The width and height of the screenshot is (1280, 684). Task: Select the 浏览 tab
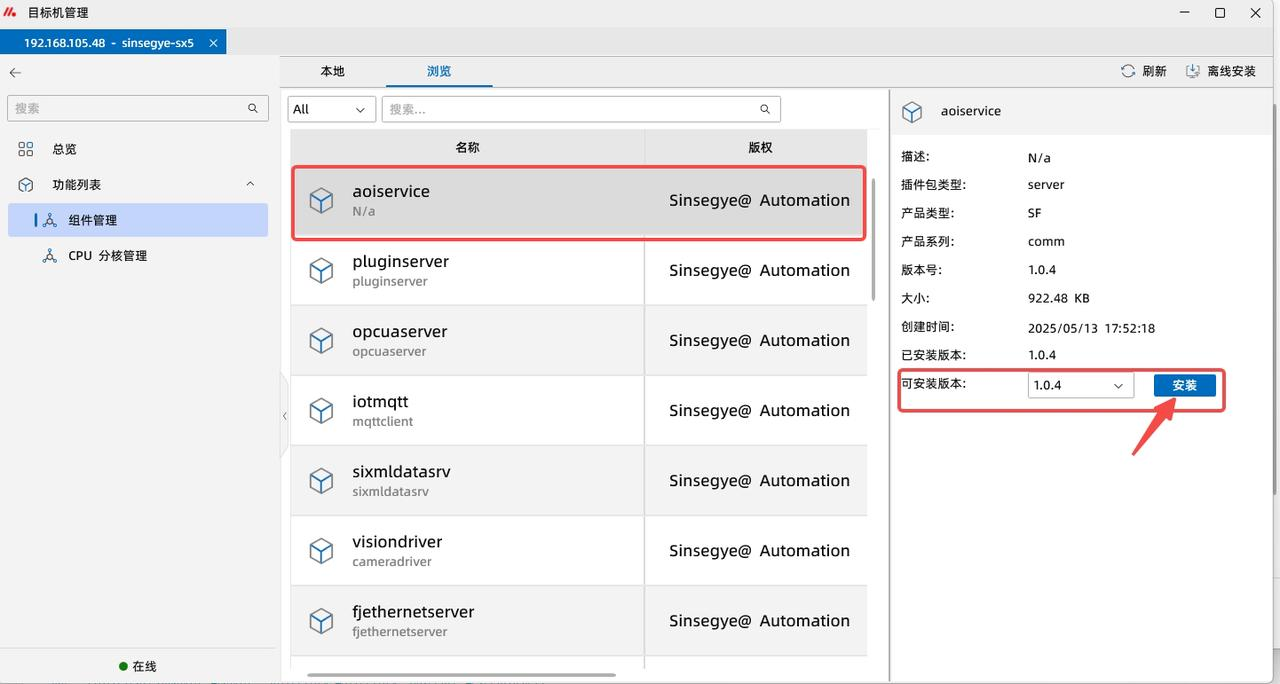439,71
